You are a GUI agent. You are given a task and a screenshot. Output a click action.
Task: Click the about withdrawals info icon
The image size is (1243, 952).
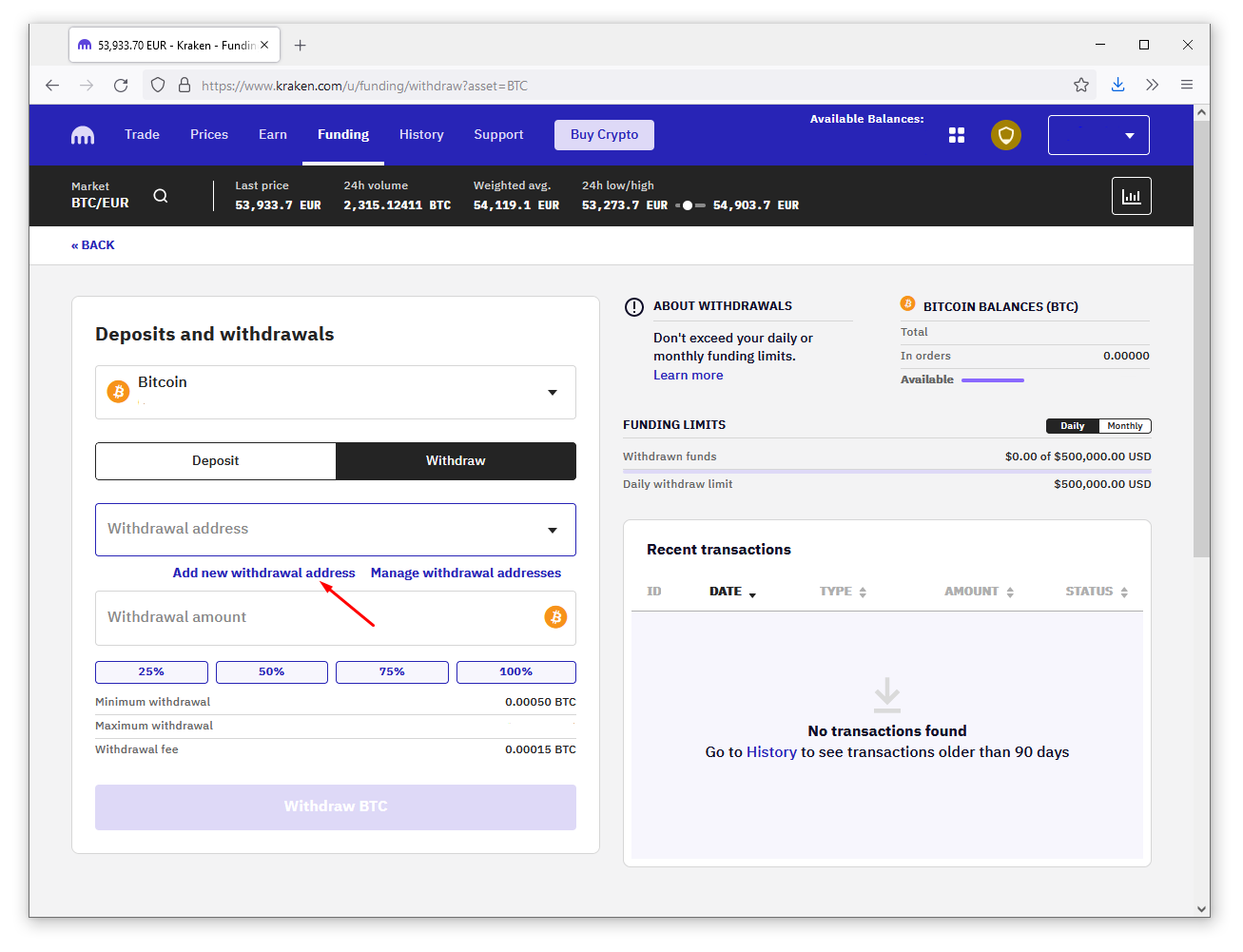coord(634,307)
